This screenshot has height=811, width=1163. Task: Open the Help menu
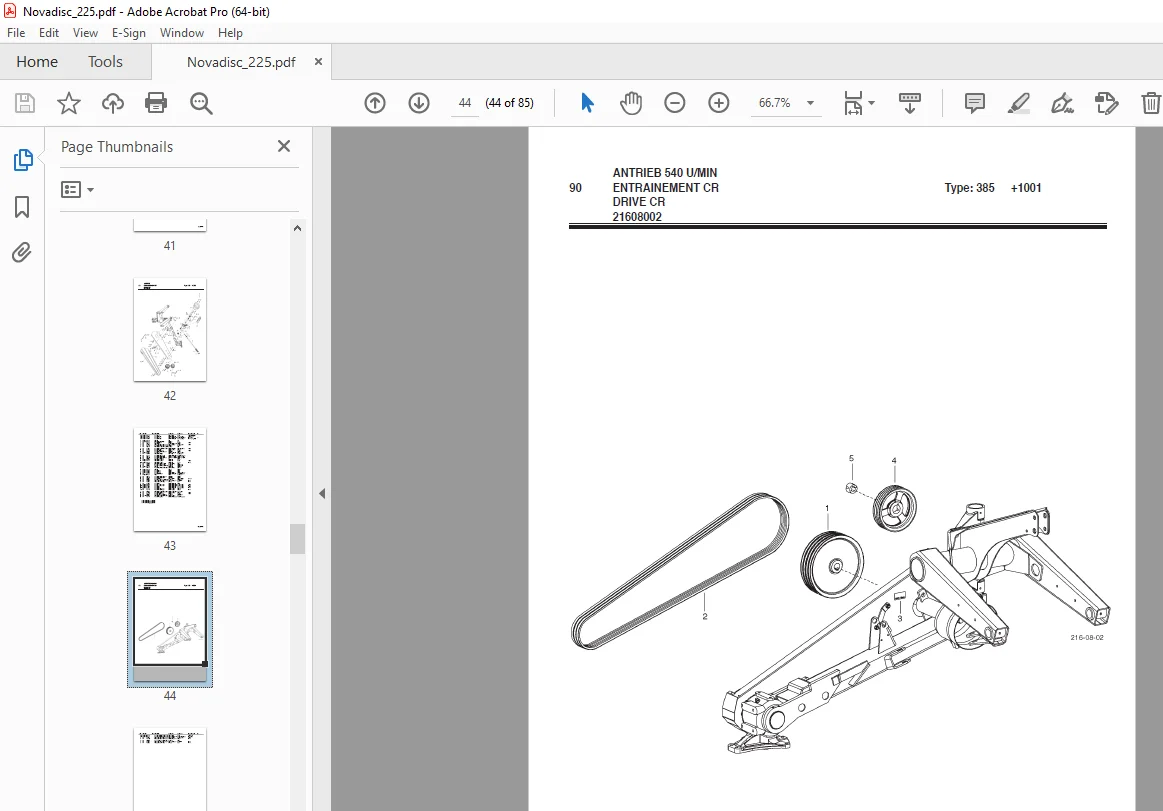(x=230, y=33)
